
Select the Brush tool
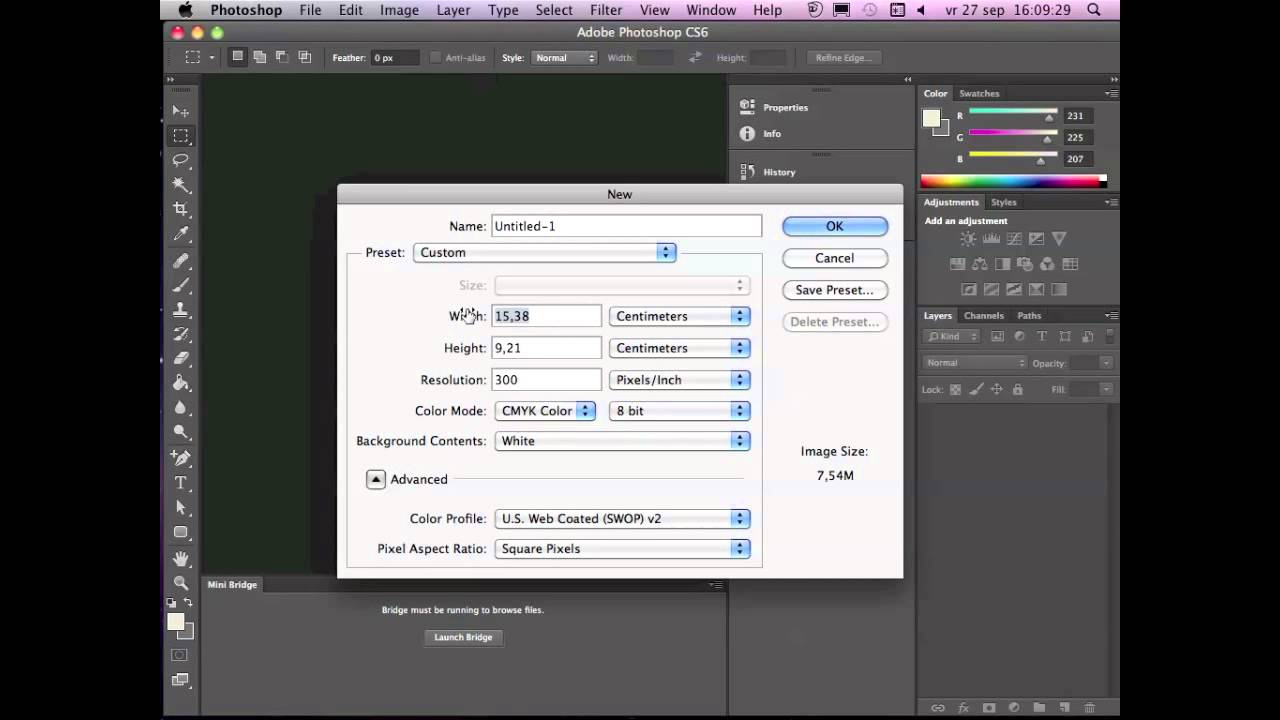(181, 285)
